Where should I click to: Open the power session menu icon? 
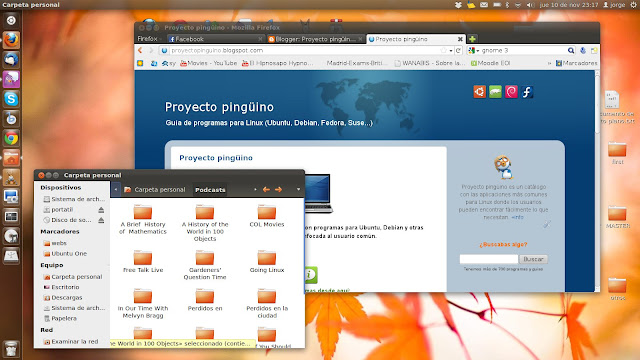point(633,5)
